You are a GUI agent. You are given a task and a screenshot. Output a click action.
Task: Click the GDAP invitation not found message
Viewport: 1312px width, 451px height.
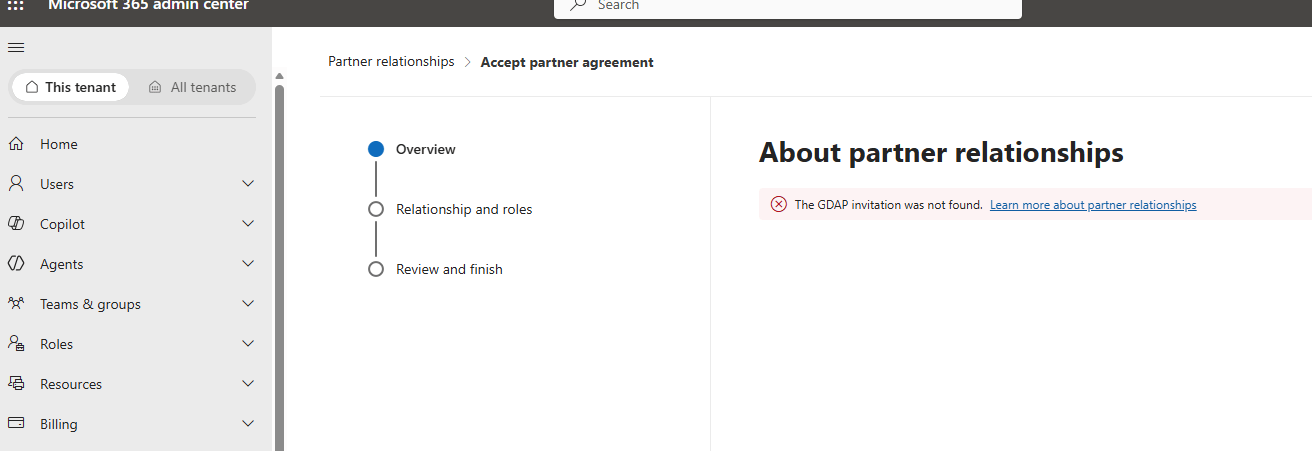[x=889, y=205]
